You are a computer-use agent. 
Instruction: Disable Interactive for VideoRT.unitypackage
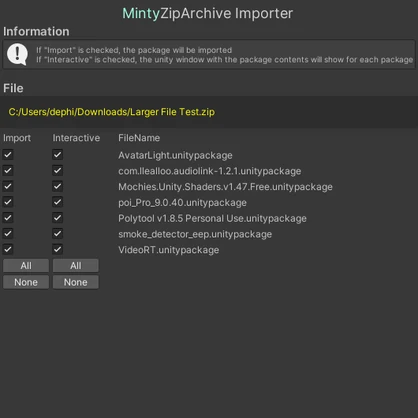click(57, 249)
